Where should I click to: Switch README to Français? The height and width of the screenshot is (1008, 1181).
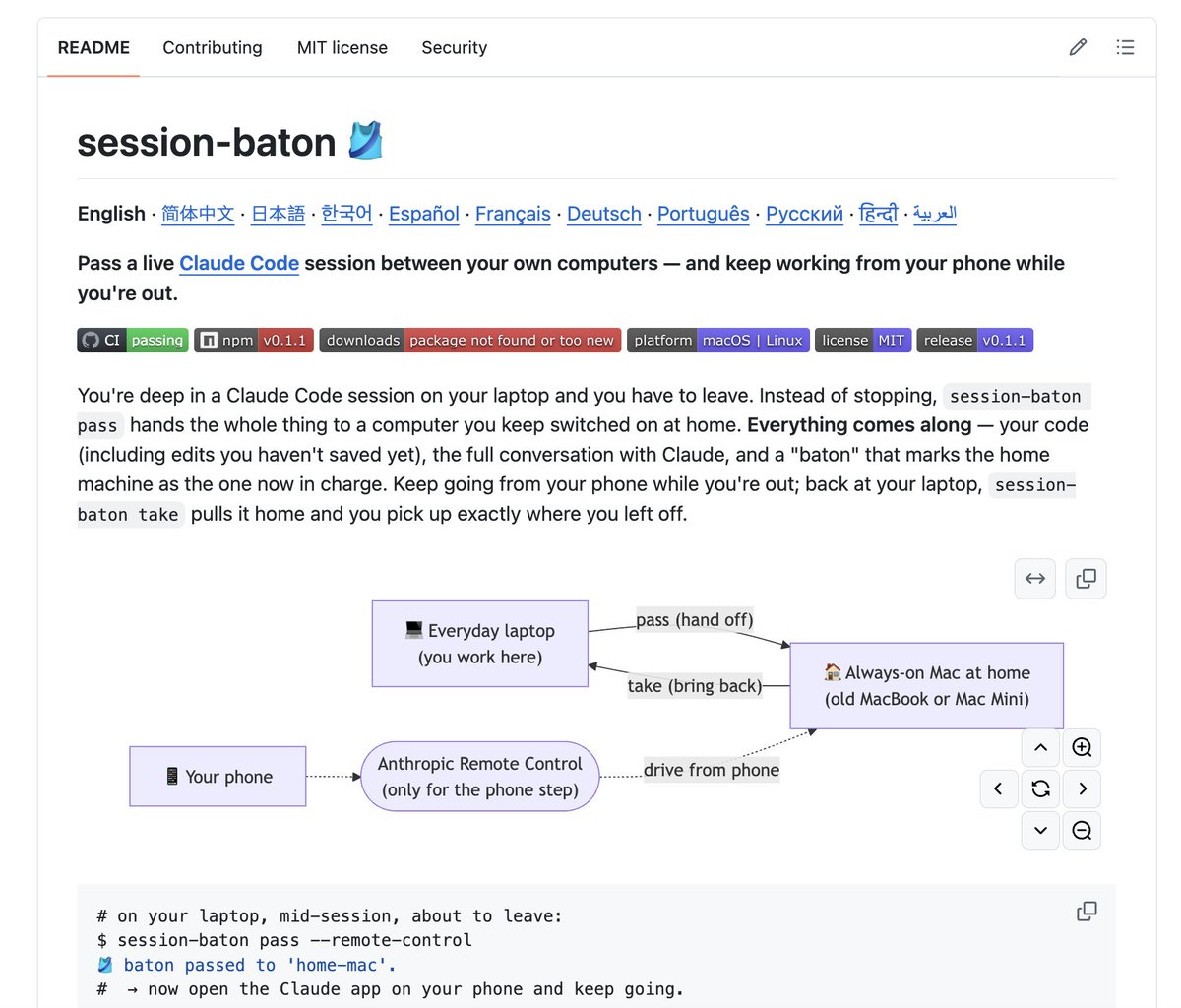coord(513,214)
